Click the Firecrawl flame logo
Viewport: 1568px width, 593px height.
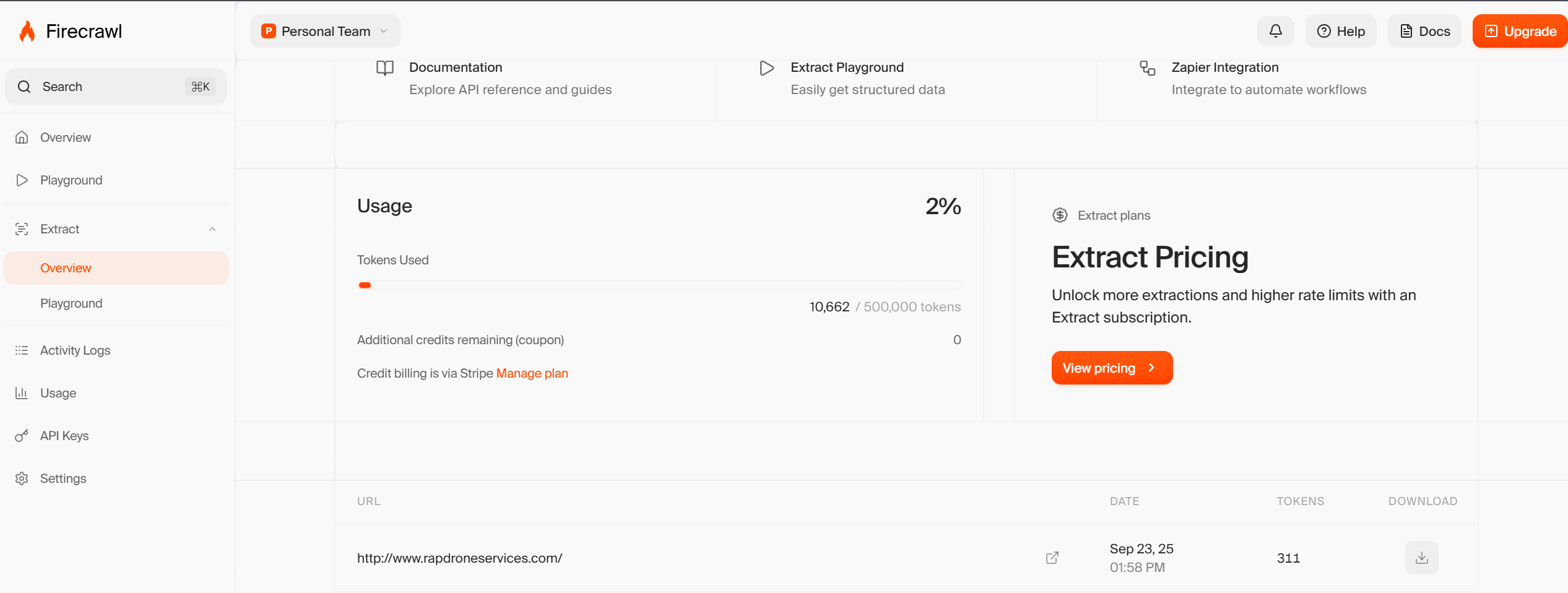pyautogui.click(x=27, y=31)
